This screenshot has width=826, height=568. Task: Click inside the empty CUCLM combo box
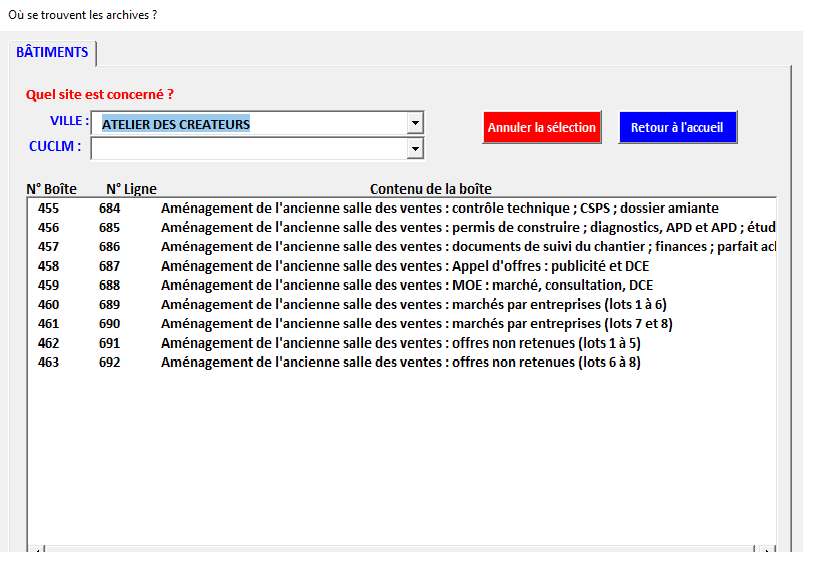(x=250, y=148)
